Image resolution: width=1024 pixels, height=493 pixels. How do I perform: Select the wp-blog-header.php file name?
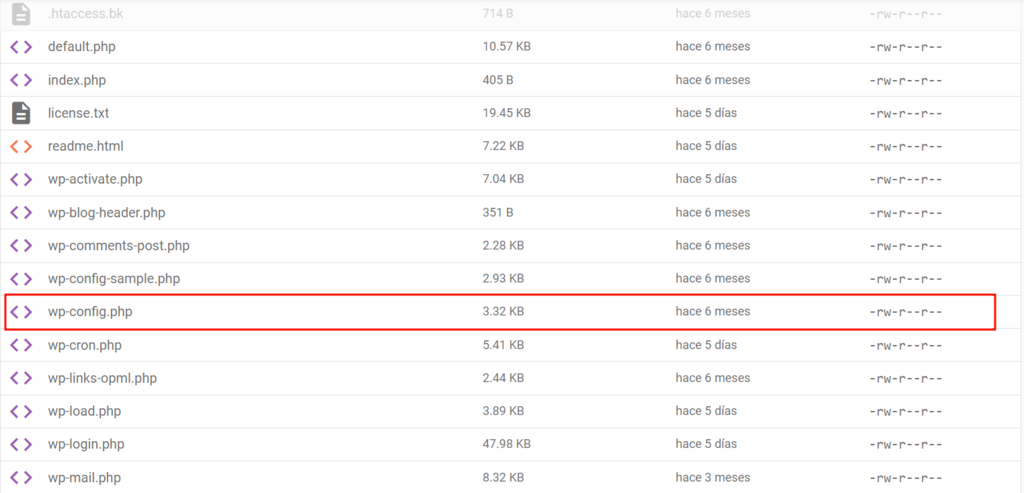[107, 212]
